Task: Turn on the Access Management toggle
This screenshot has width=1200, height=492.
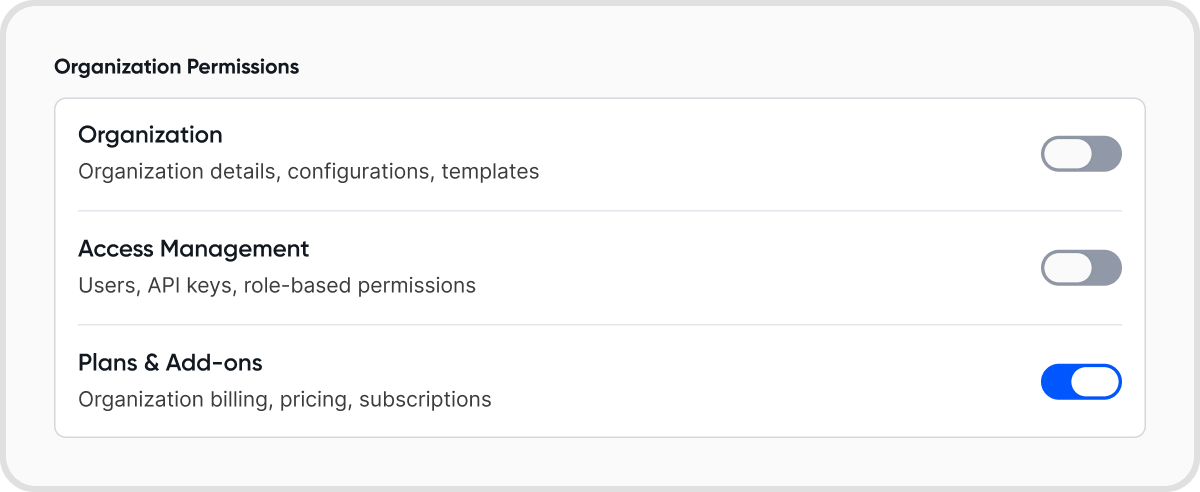Action: [1081, 268]
